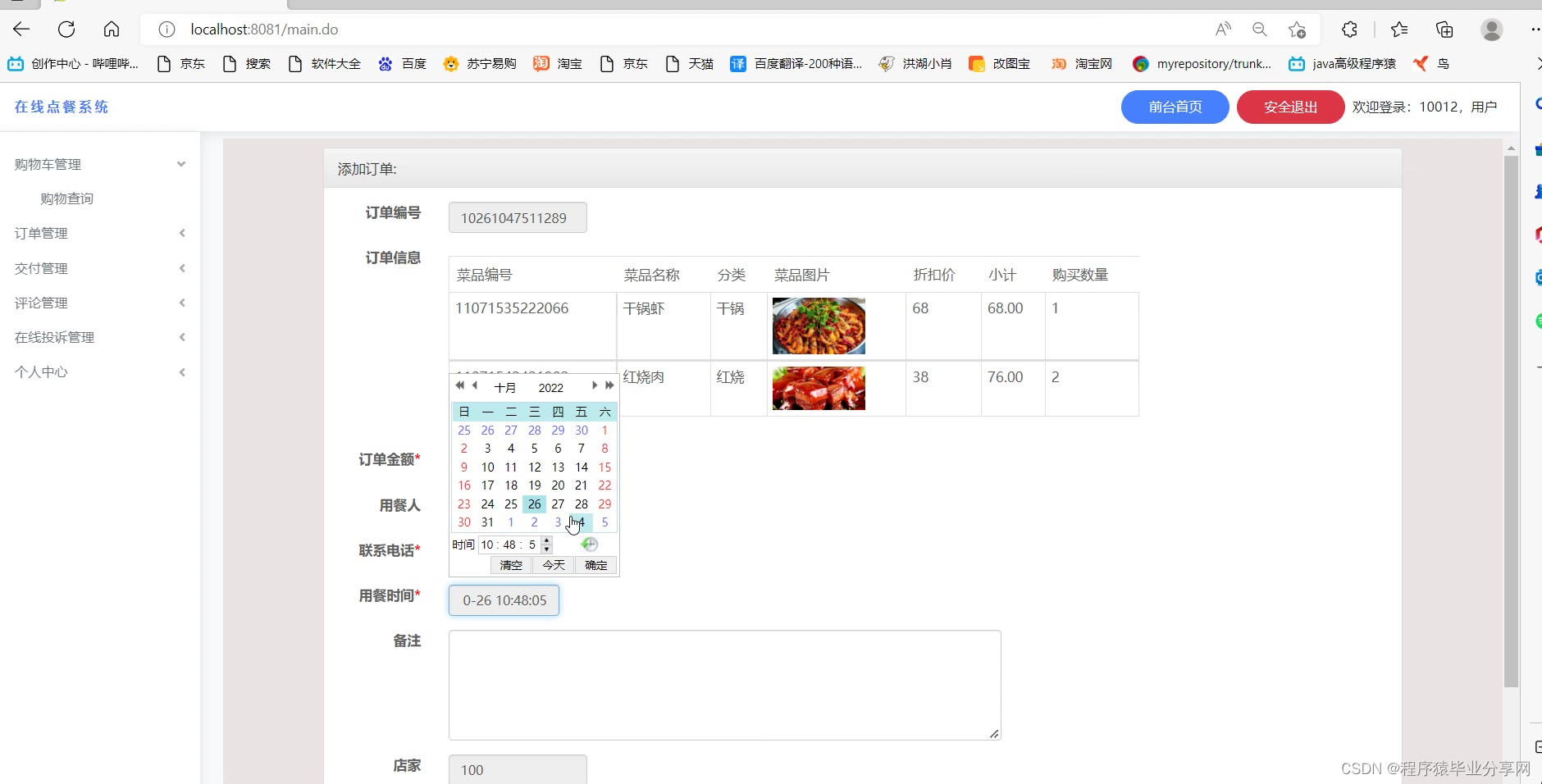Go to next year in calendar
Image resolution: width=1542 pixels, height=784 pixels.
point(609,385)
